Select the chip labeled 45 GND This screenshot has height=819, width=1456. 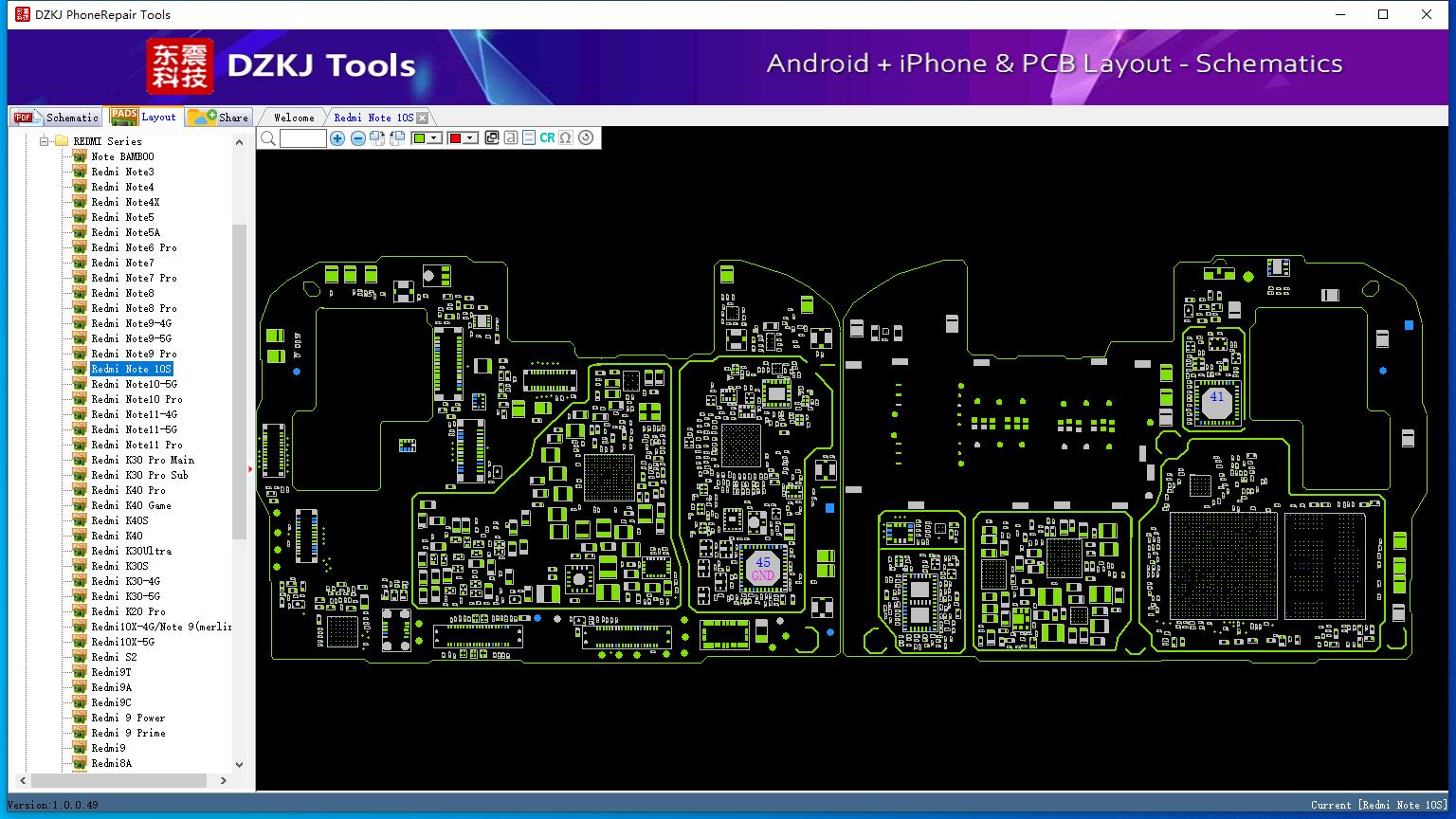pos(763,569)
